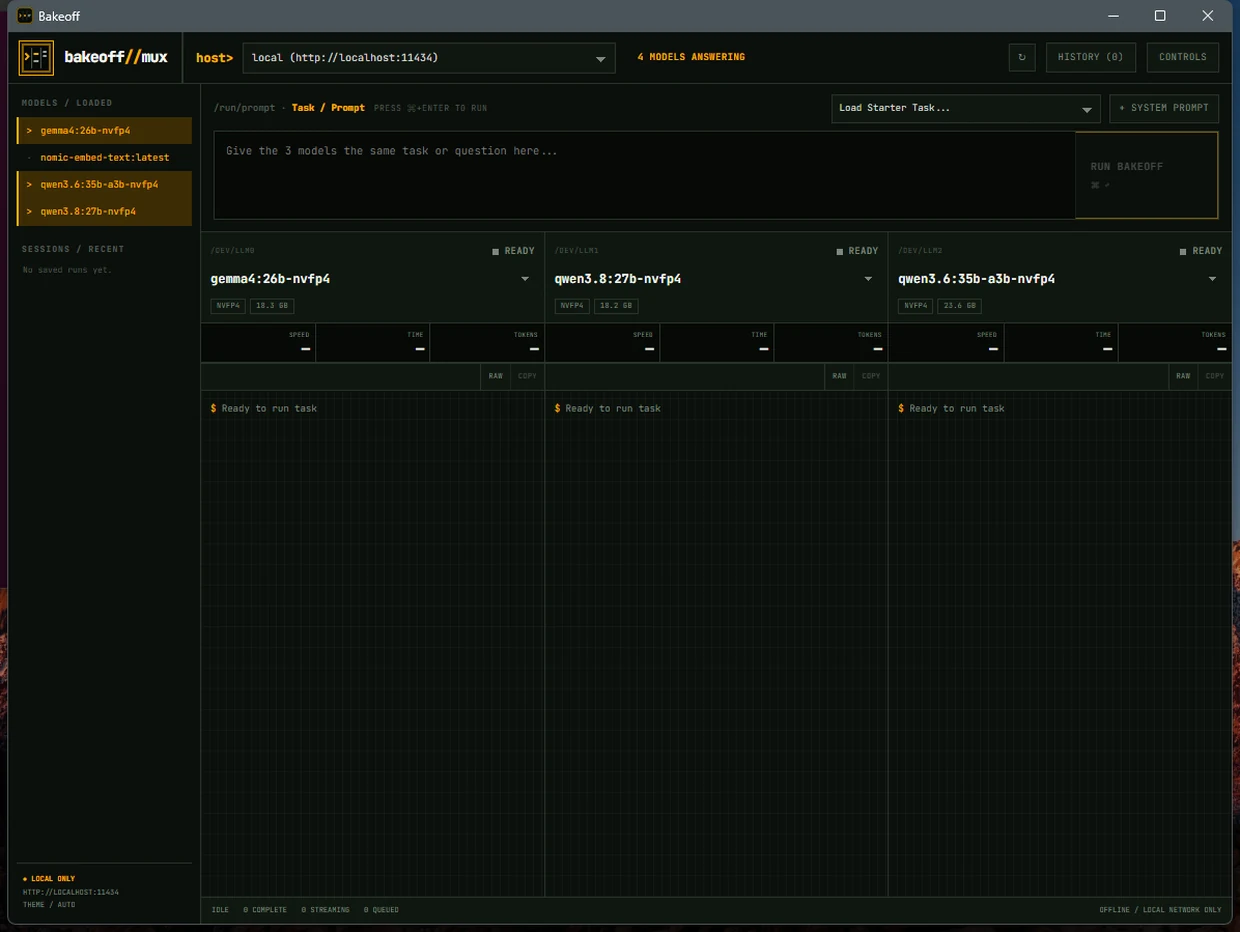
Task: Toggle RAW view in the qwen3.6:35b column
Action: pos(1183,376)
